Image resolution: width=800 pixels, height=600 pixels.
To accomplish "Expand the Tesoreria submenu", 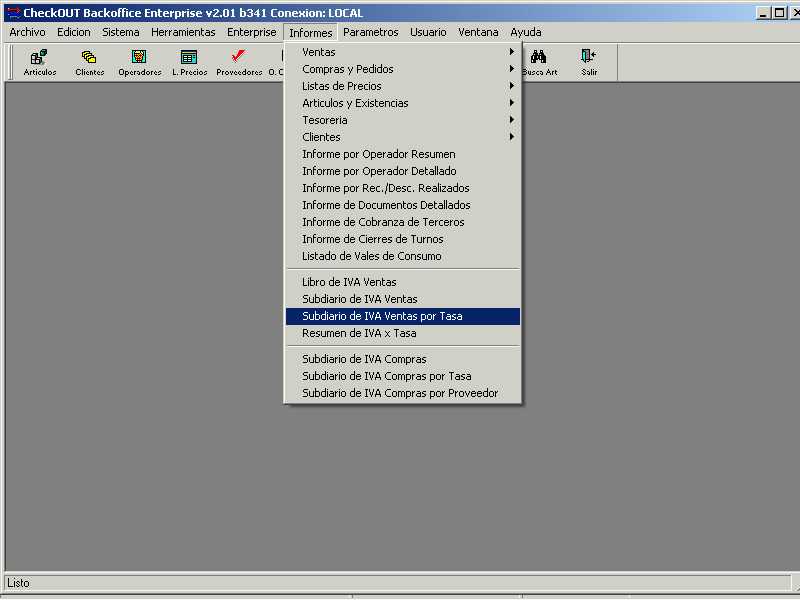I will pyautogui.click(x=403, y=120).
